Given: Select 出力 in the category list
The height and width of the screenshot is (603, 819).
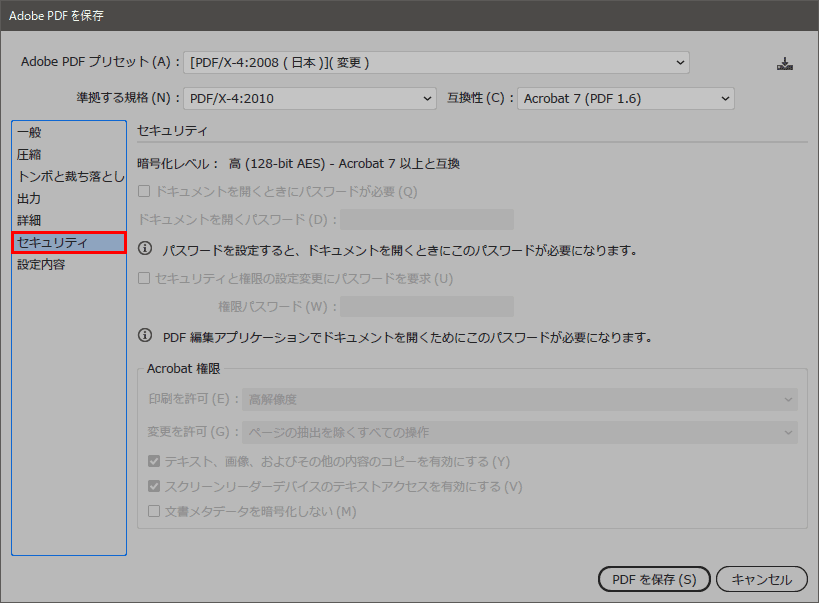Looking at the screenshot, I should point(69,198).
